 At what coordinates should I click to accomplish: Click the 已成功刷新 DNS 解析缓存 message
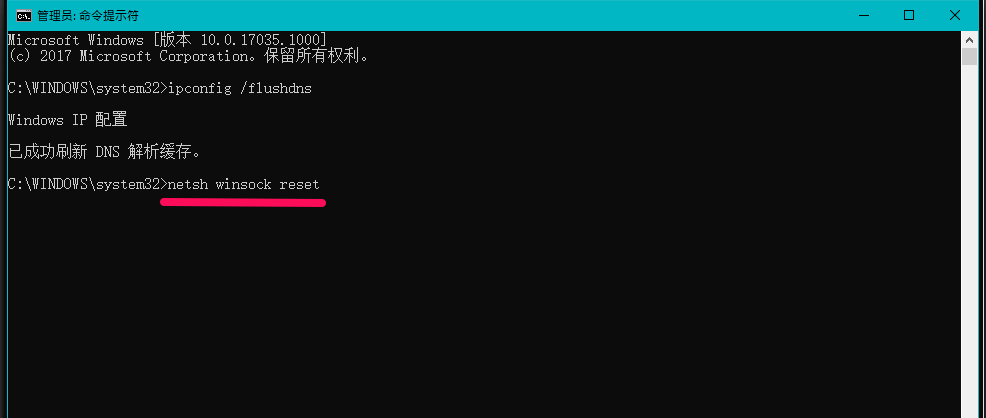104,152
